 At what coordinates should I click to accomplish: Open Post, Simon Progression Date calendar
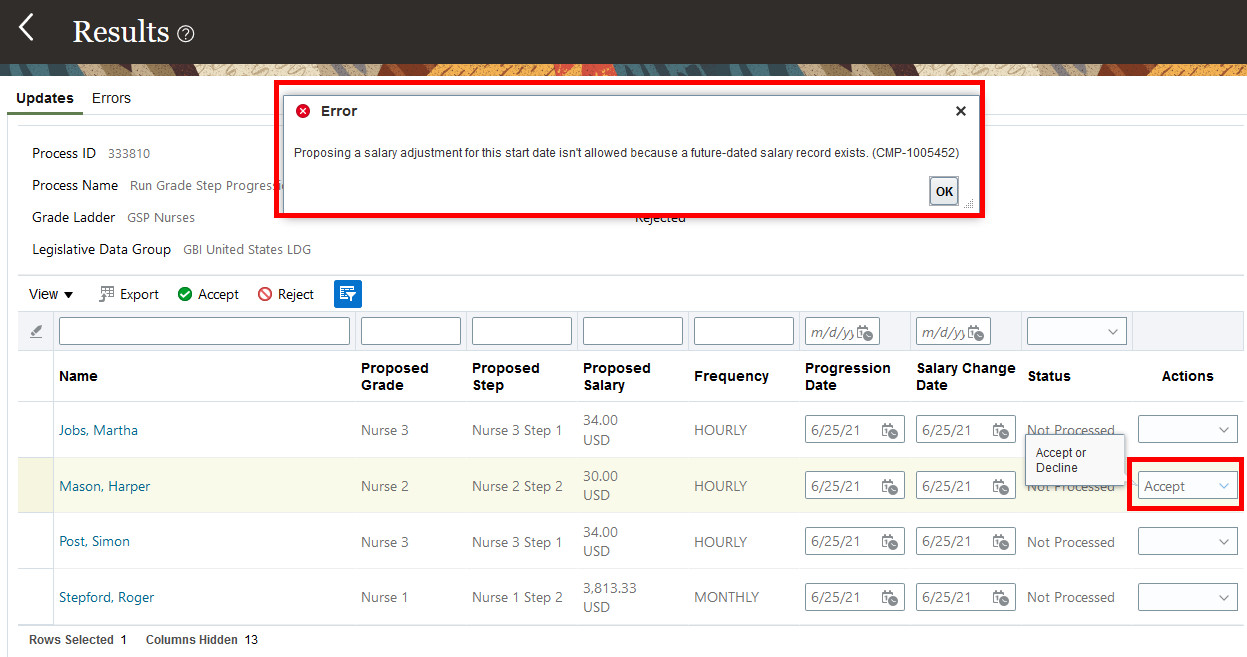click(889, 542)
